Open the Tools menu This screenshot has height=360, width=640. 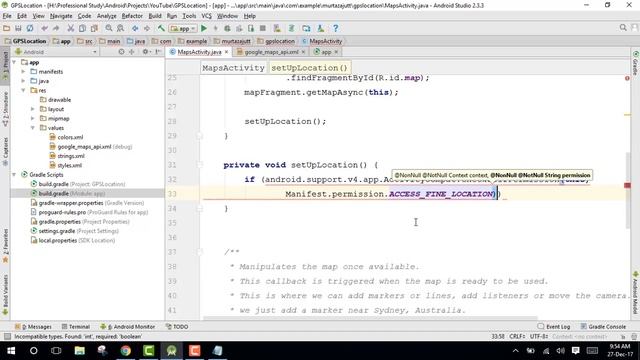189,16
